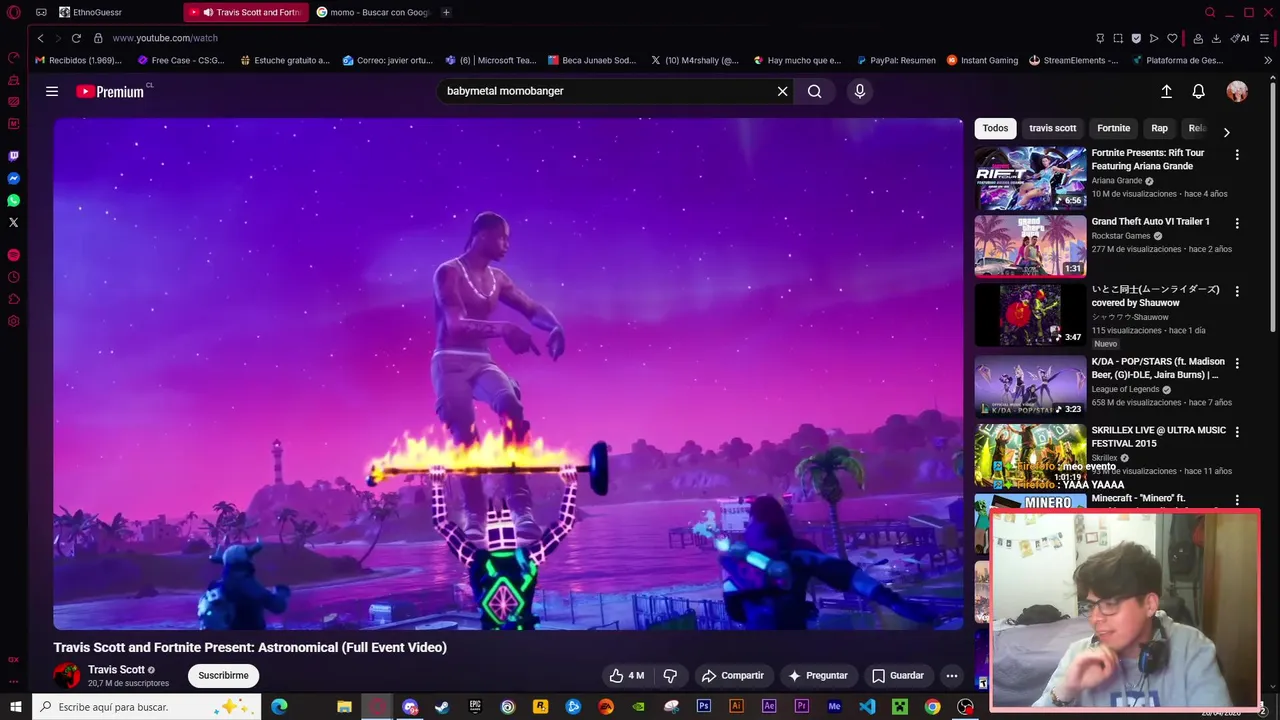Dislike the video with thumbs down

[670, 676]
